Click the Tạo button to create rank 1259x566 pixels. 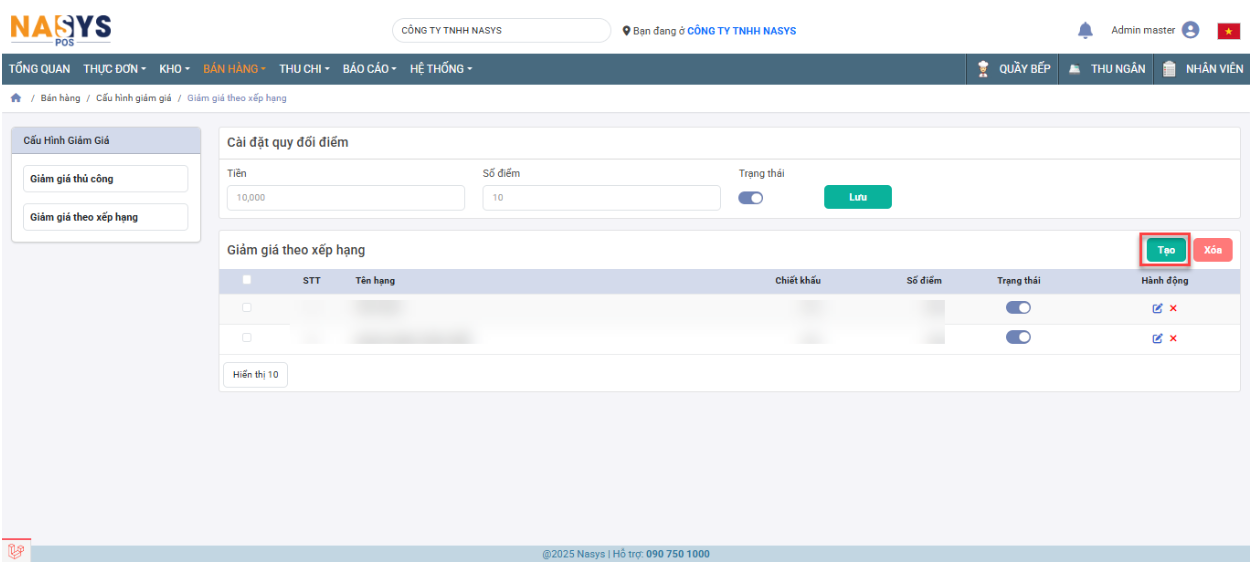[1166, 250]
